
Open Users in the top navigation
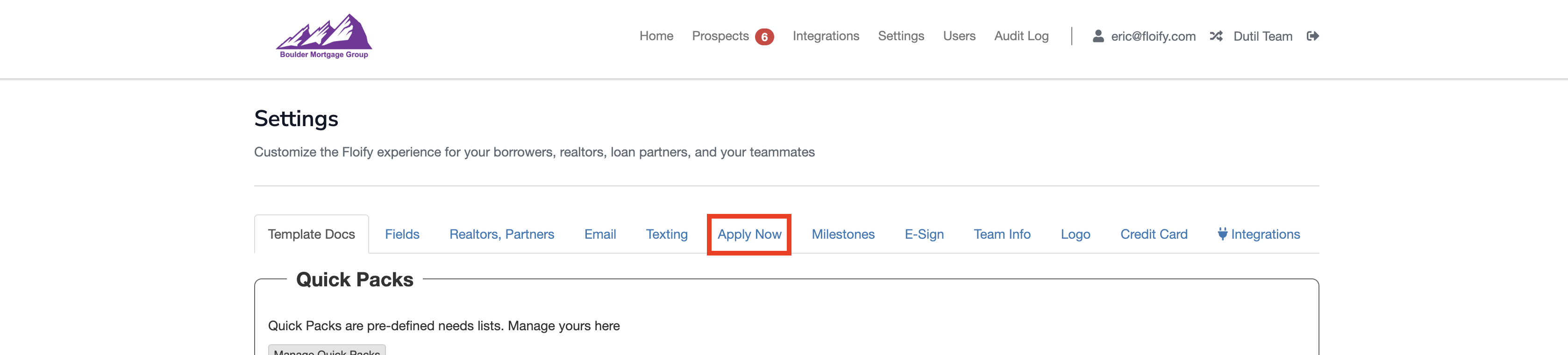(959, 36)
